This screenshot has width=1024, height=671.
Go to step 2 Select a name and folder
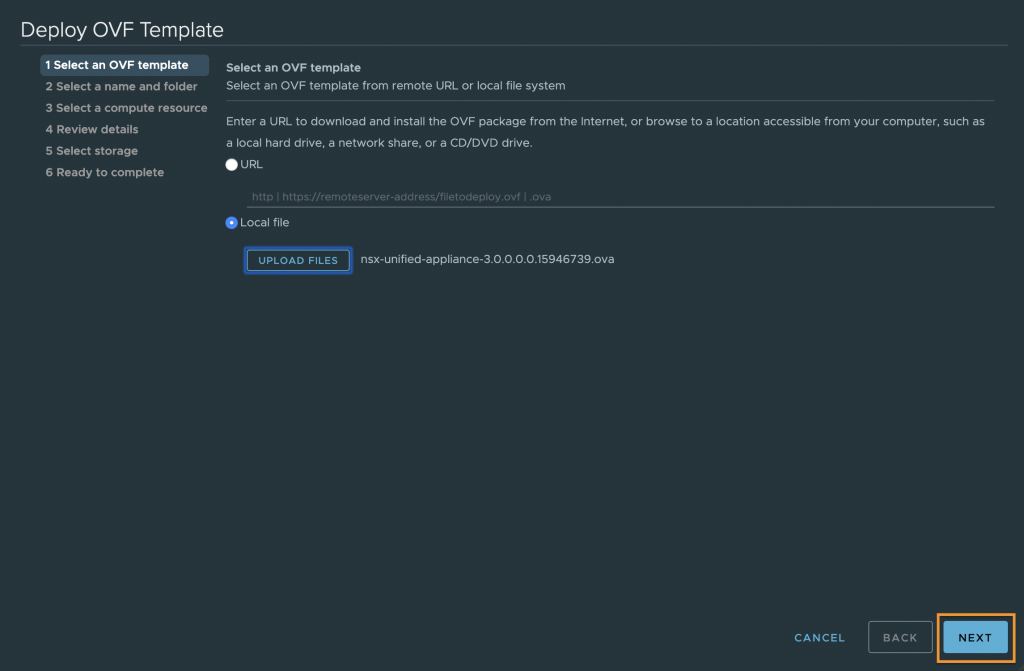pyautogui.click(x=121, y=86)
